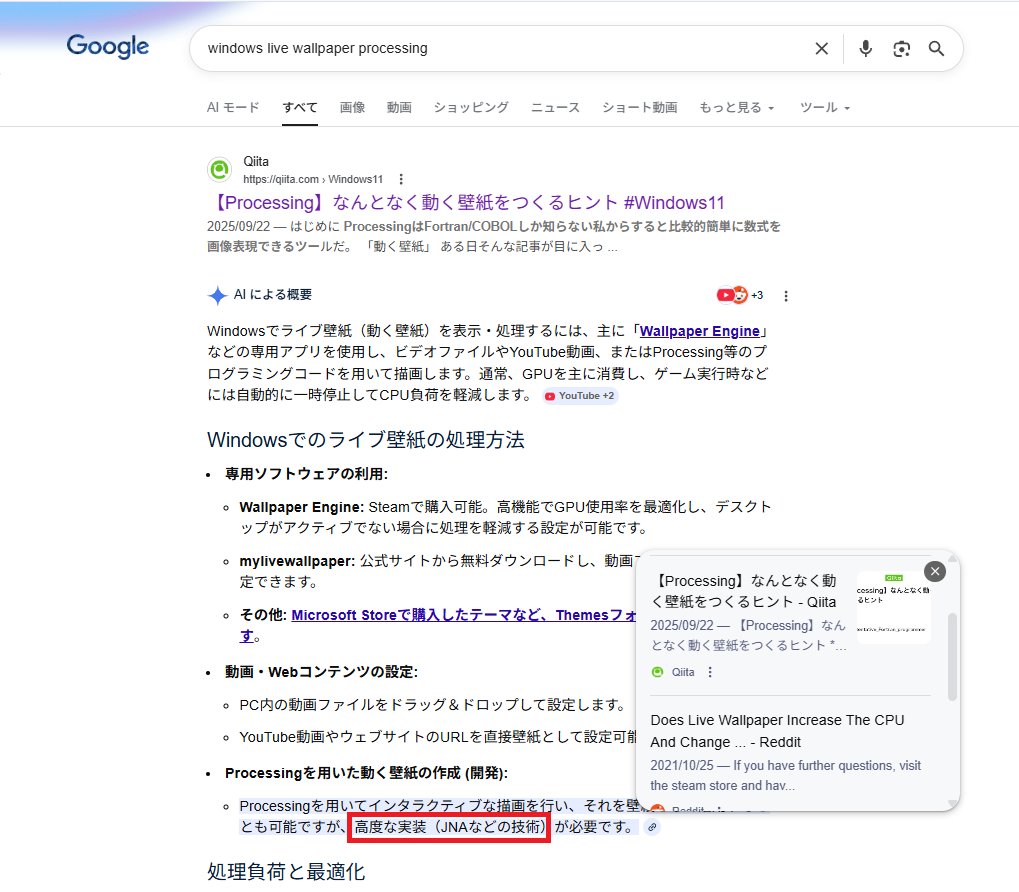This screenshot has width=1019, height=892.
Task: Switch to 動画 tab
Action: tap(399, 107)
